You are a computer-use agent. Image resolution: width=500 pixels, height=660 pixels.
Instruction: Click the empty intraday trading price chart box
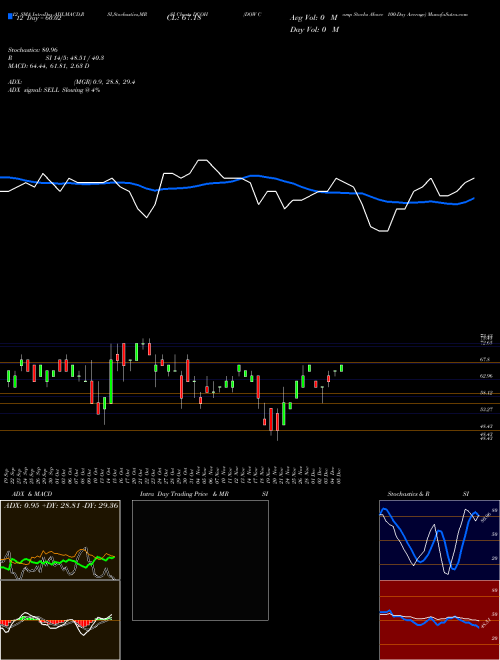200,560
